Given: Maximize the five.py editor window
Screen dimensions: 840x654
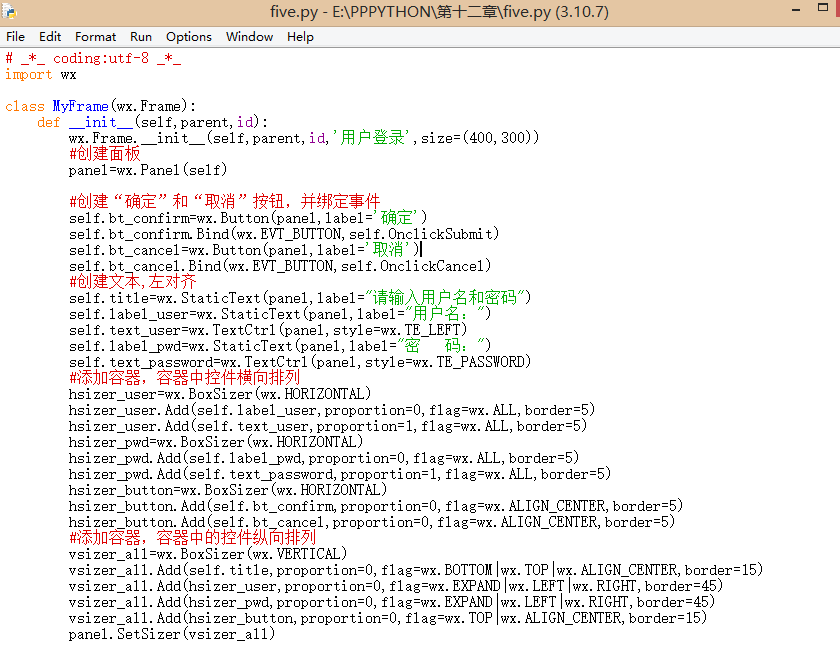Looking at the screenshot, I should (x=823, y=7).
